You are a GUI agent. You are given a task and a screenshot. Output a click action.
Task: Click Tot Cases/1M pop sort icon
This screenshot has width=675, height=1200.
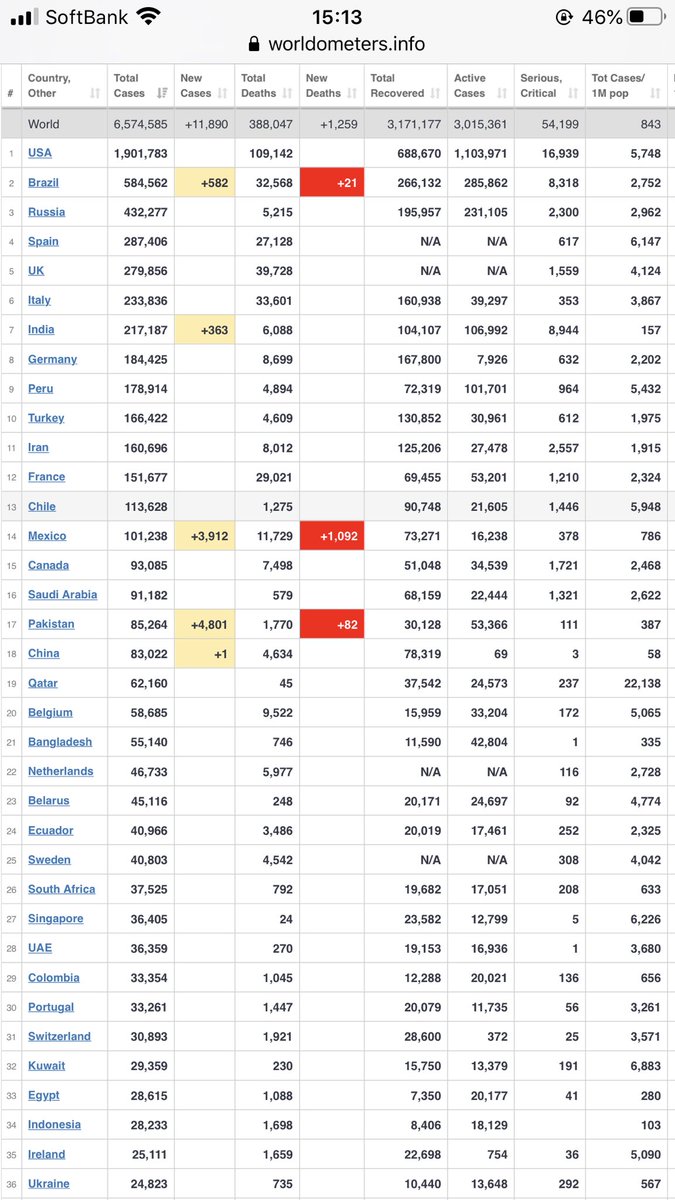coord(655,94)
